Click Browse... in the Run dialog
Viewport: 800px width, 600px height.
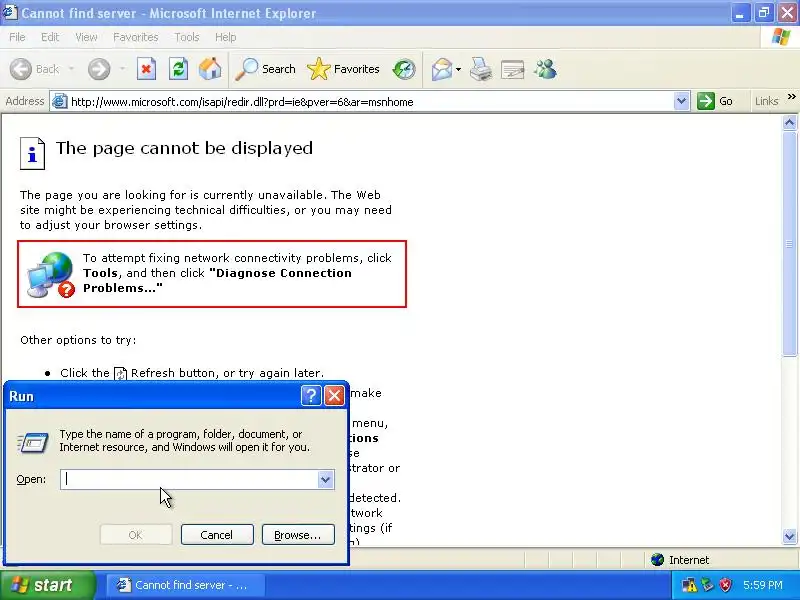[298, 535]
